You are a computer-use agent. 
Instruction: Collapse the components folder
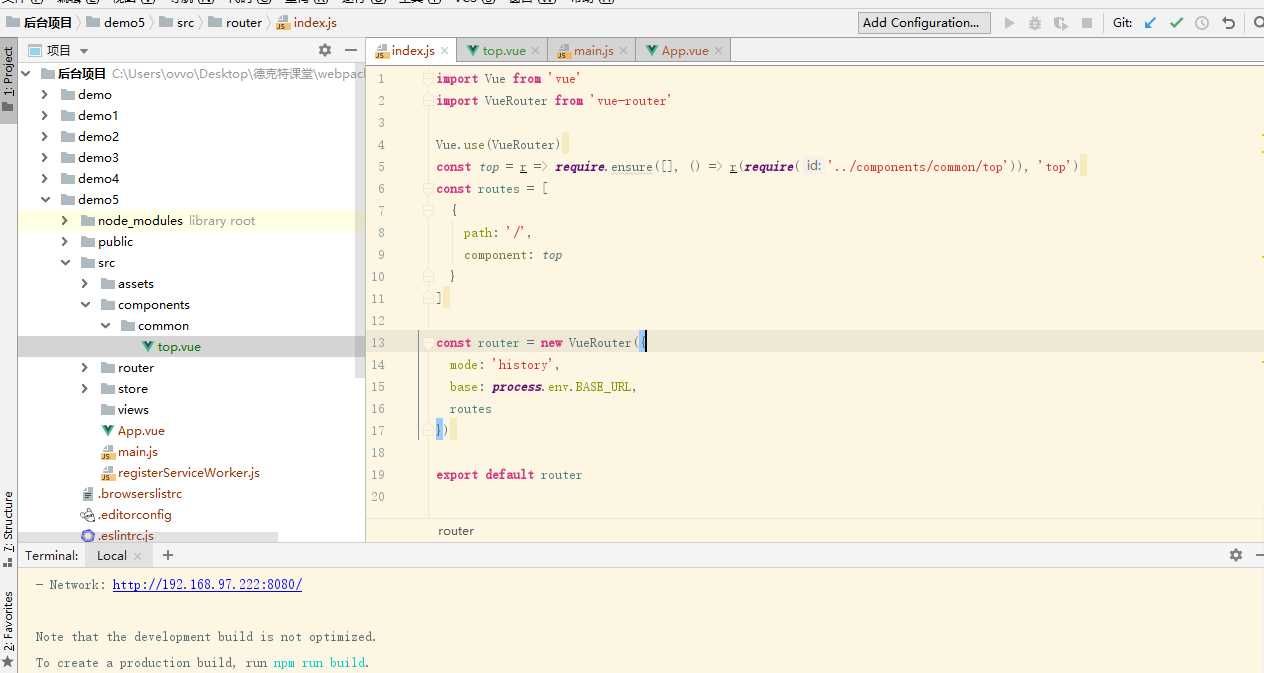pos(85,305)
